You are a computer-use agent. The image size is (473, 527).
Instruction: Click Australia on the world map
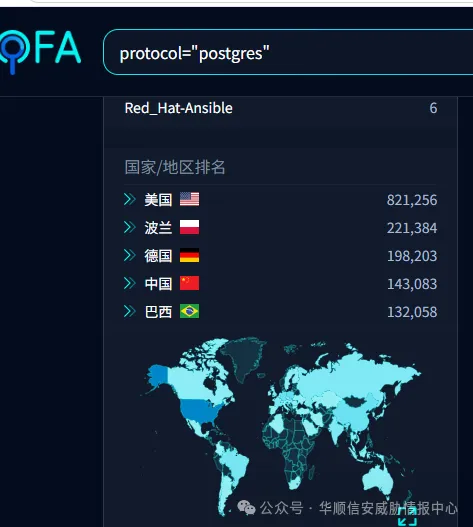(379, 480)
